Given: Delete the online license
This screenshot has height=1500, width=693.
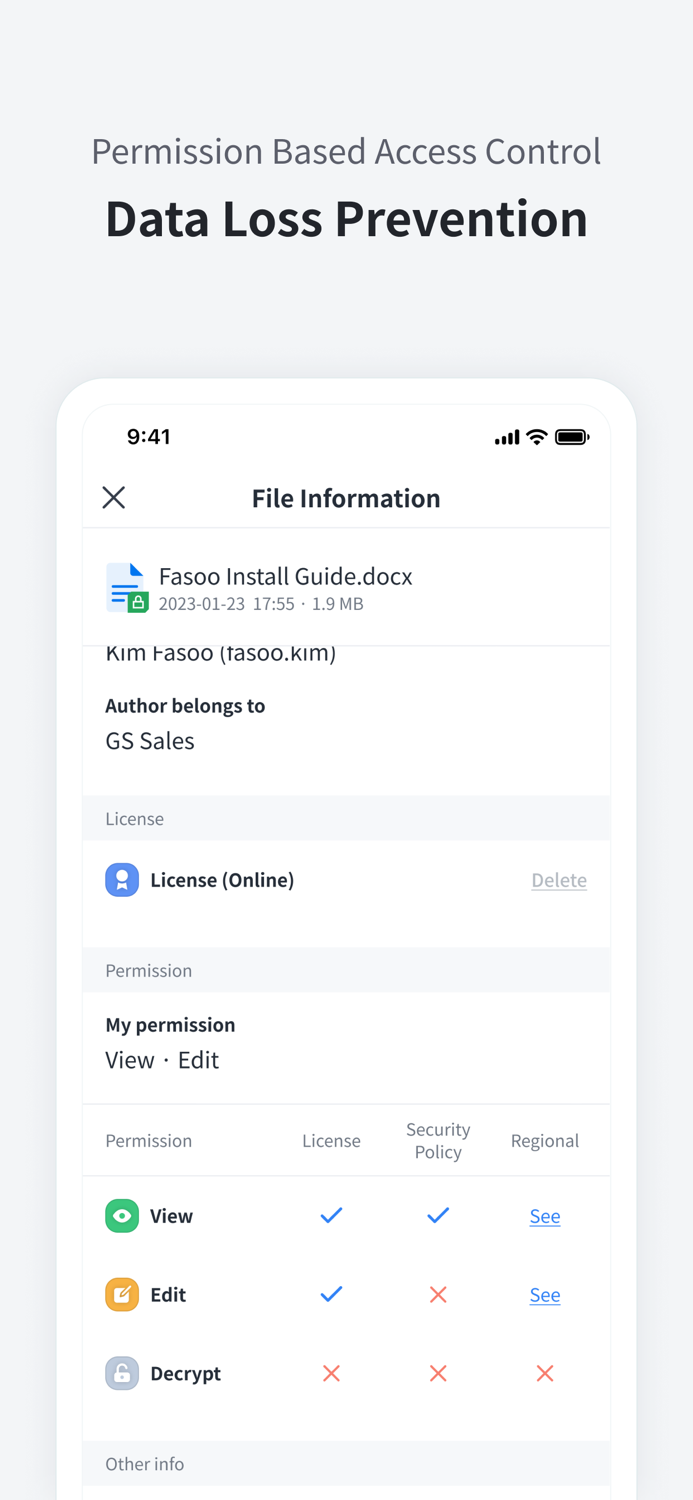Looking at the screenshot, I should coord(559,879).
